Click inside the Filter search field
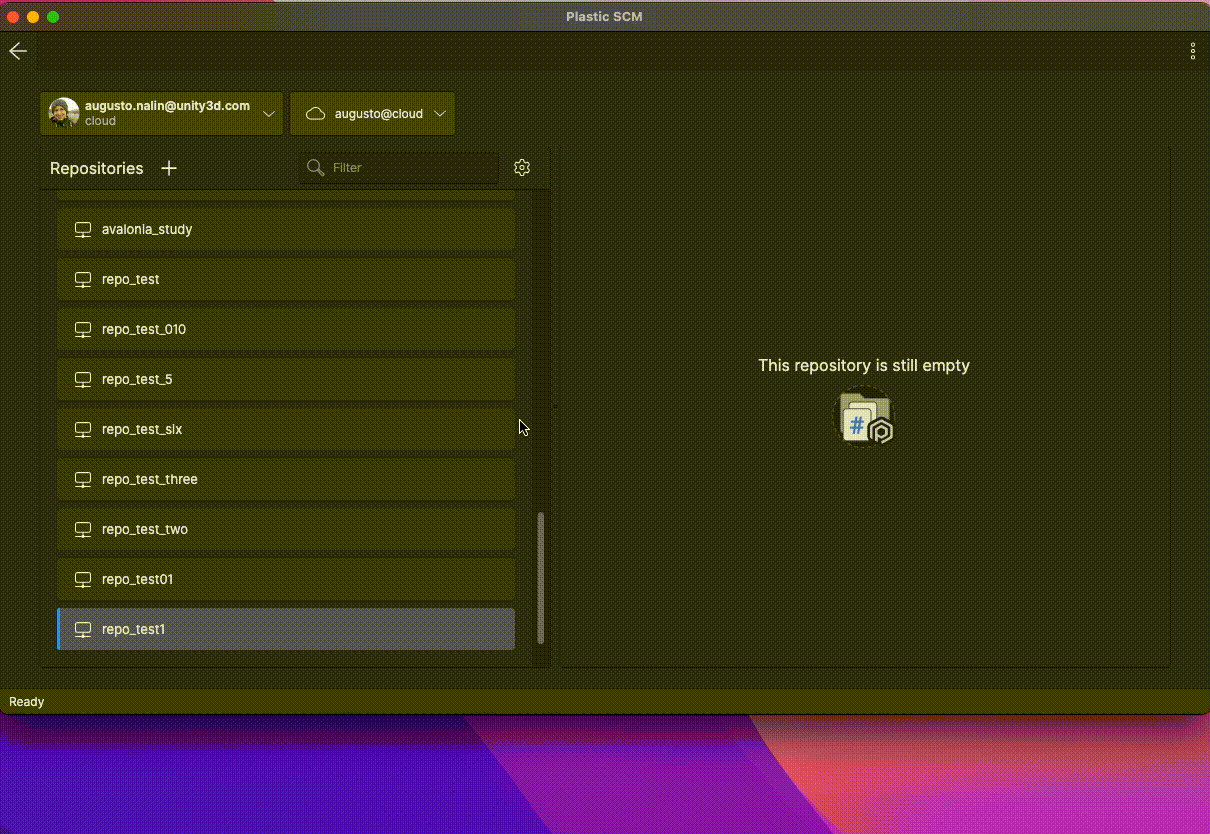This screenshot has width=1210, height=834. pyautogui.click(x=400, y=167)
